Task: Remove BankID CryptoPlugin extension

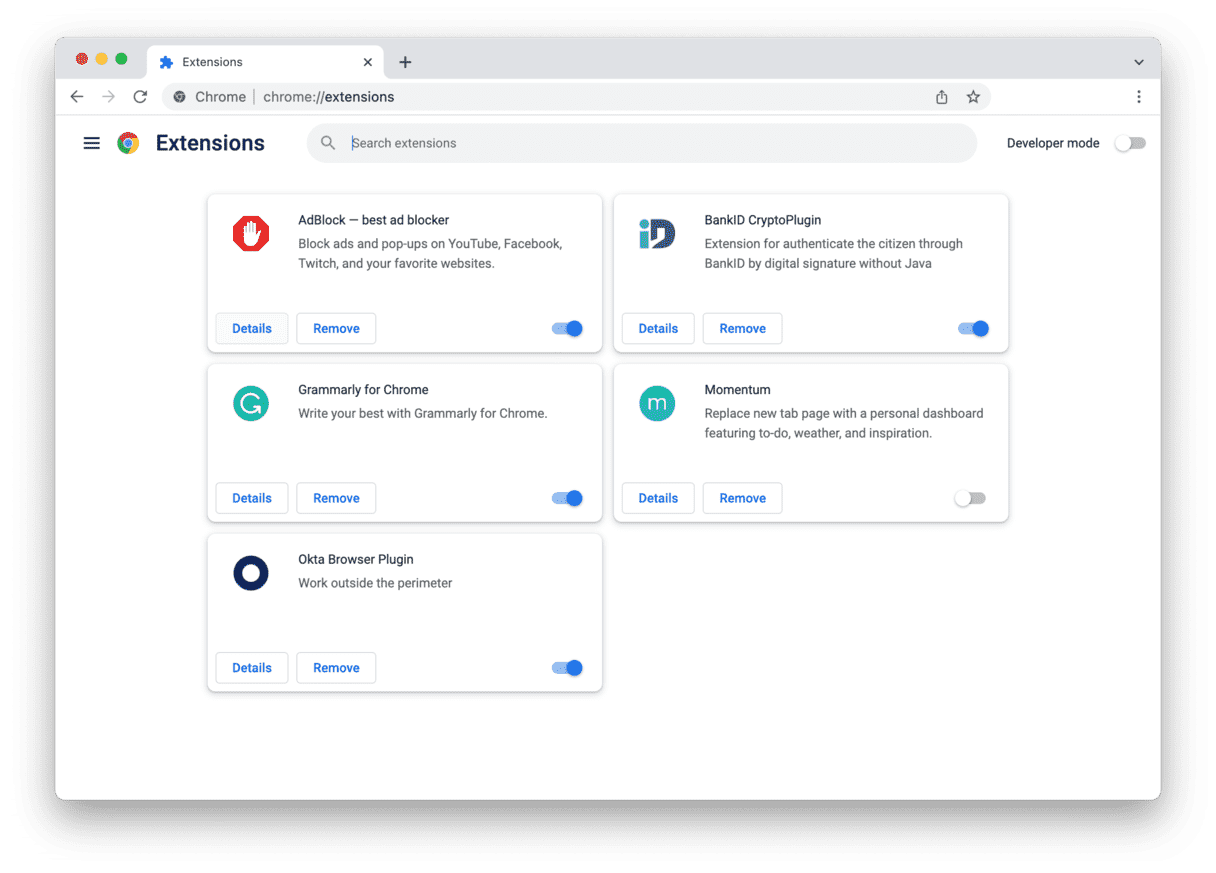Action: click(742, 328)
